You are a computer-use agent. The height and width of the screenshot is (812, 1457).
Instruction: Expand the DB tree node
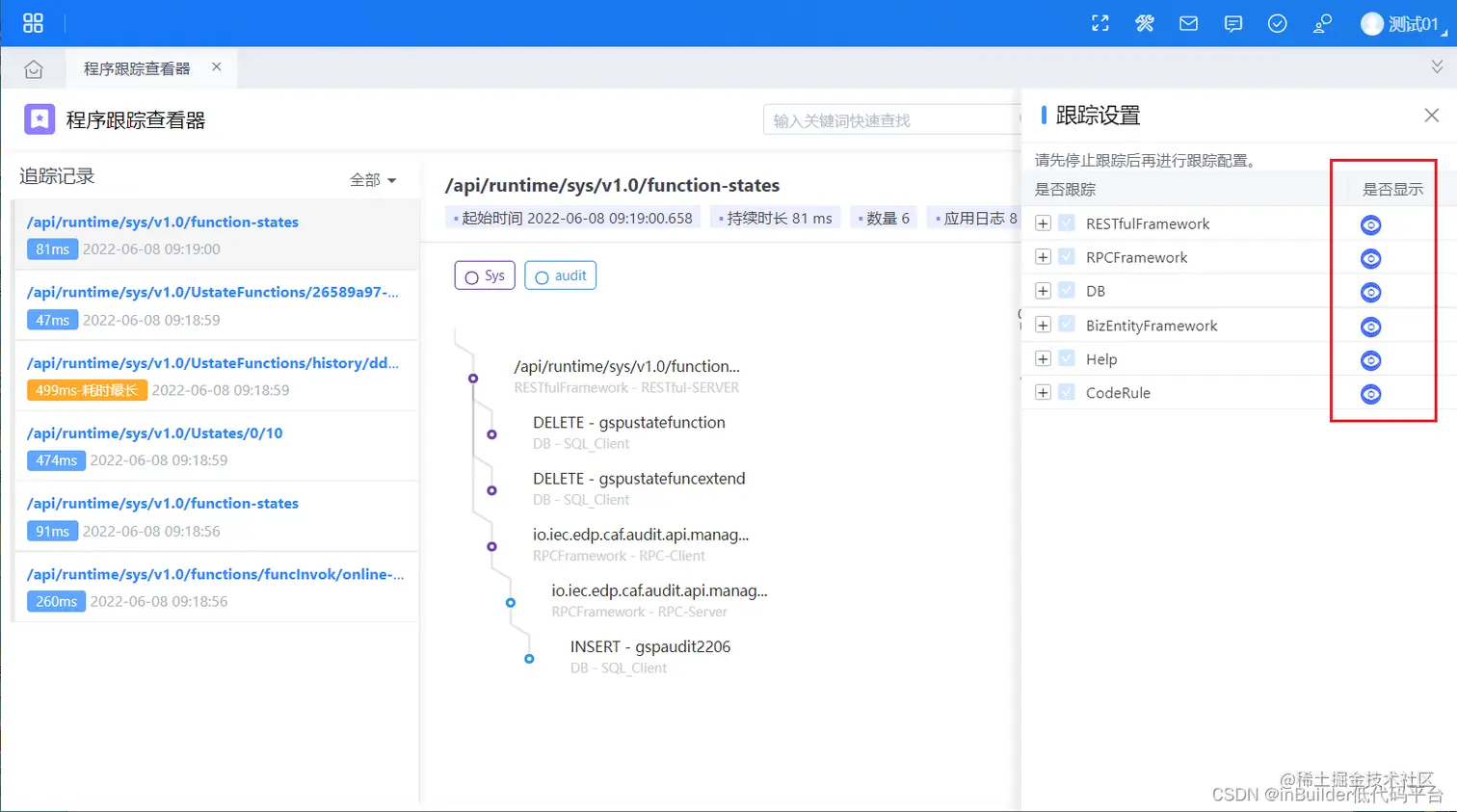pos(1043,291)
